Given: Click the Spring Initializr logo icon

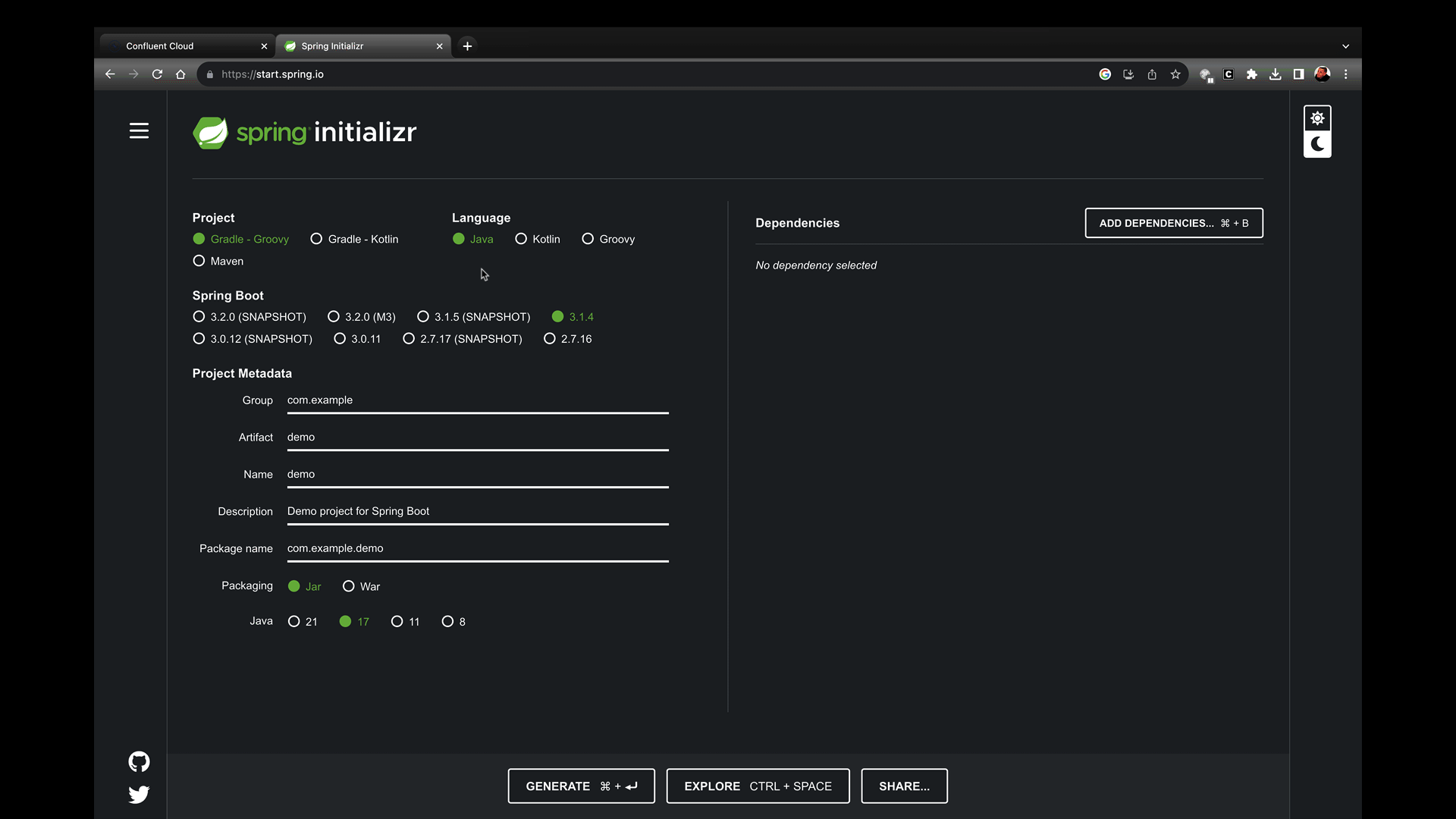Looking at the screenshot, I should (x=210, y=132).
